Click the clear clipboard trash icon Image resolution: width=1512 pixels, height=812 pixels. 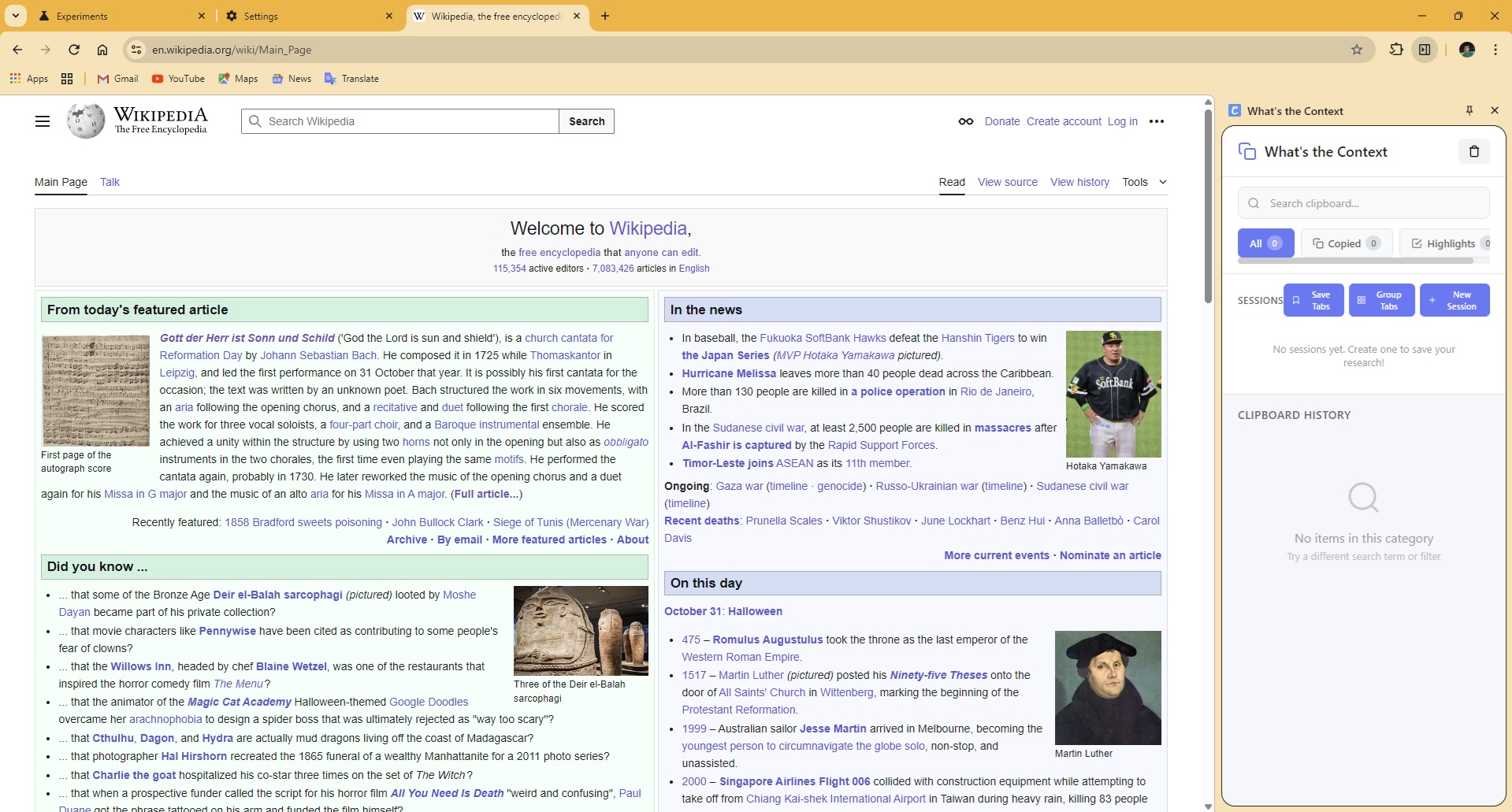(x=1473, y=151)
